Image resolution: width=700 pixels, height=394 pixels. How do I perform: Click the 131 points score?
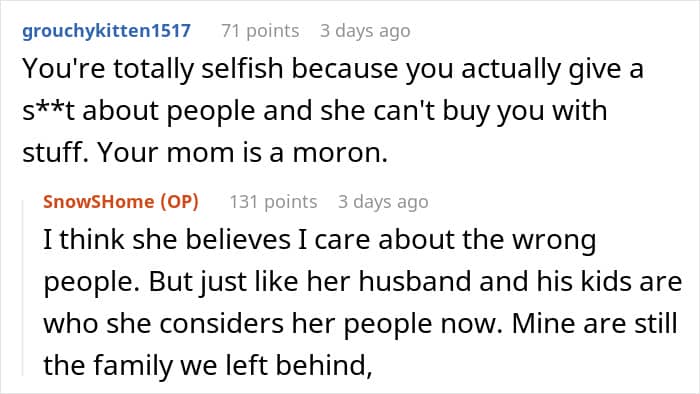(x=273, y=202)
